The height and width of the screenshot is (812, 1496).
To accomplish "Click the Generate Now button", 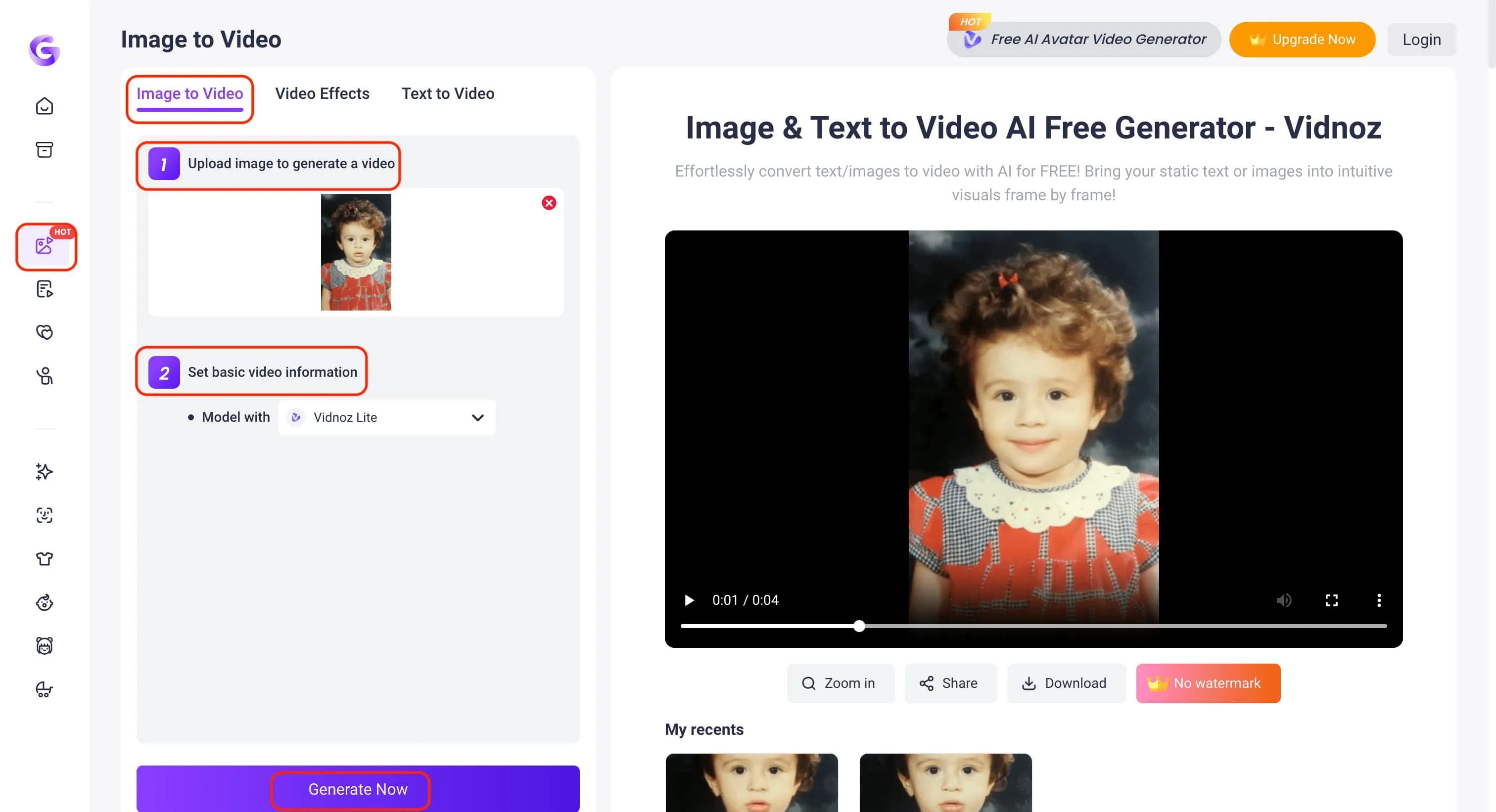I will (358, 789).
